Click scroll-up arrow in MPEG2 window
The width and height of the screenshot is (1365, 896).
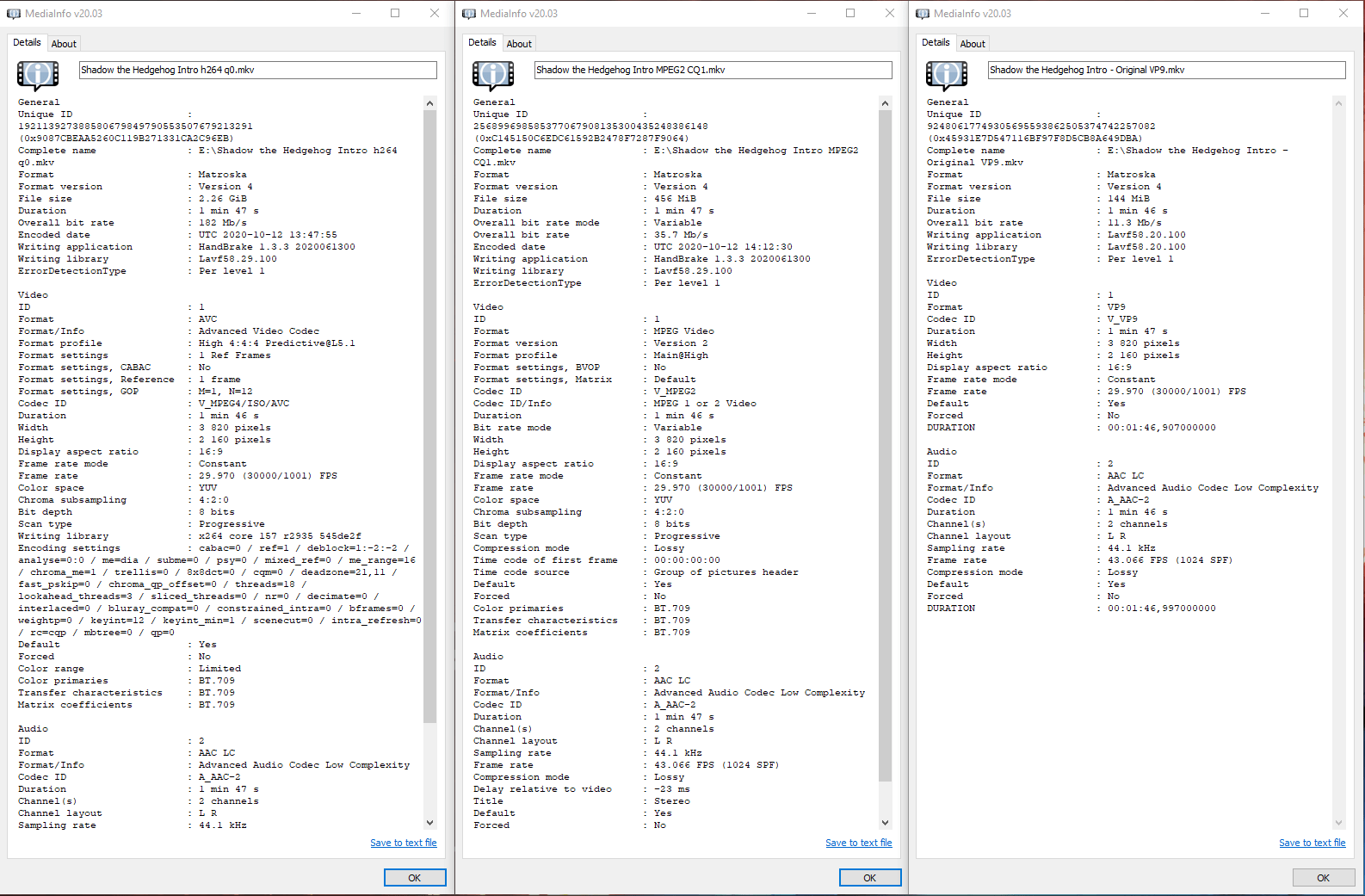tap(886, 103)
